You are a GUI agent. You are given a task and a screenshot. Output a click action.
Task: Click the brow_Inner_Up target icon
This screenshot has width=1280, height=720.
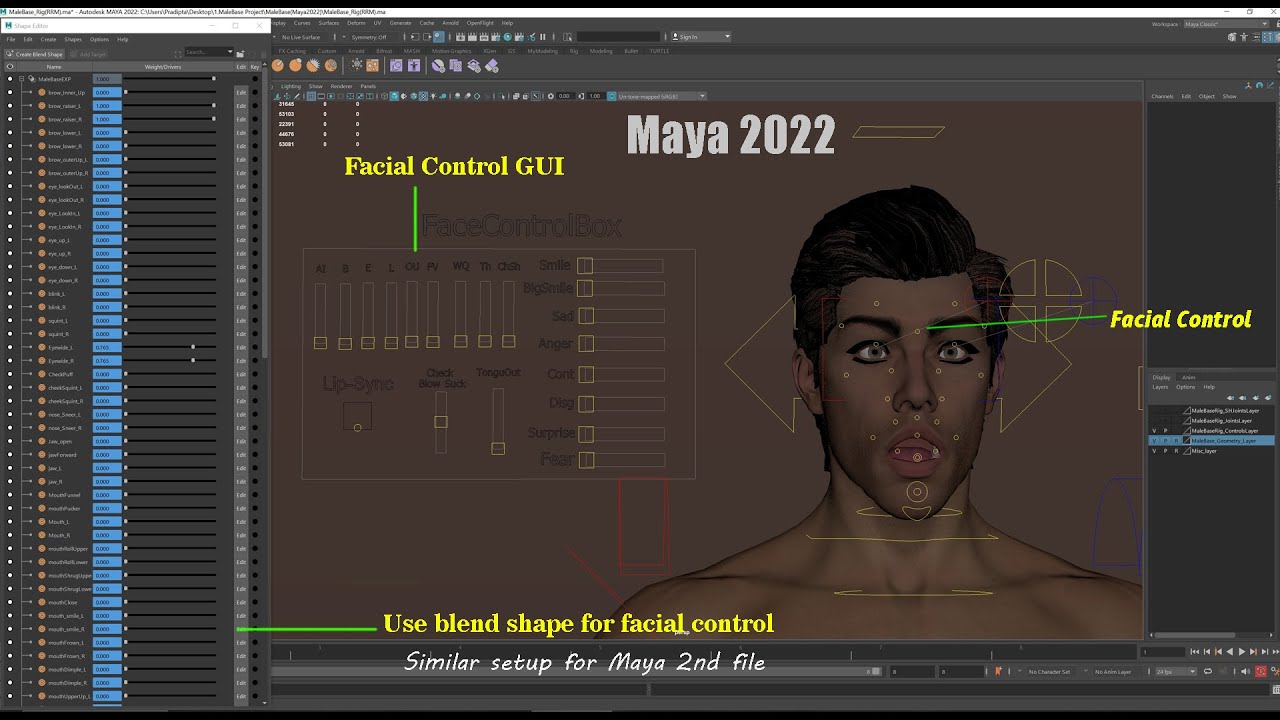point(42,92)
